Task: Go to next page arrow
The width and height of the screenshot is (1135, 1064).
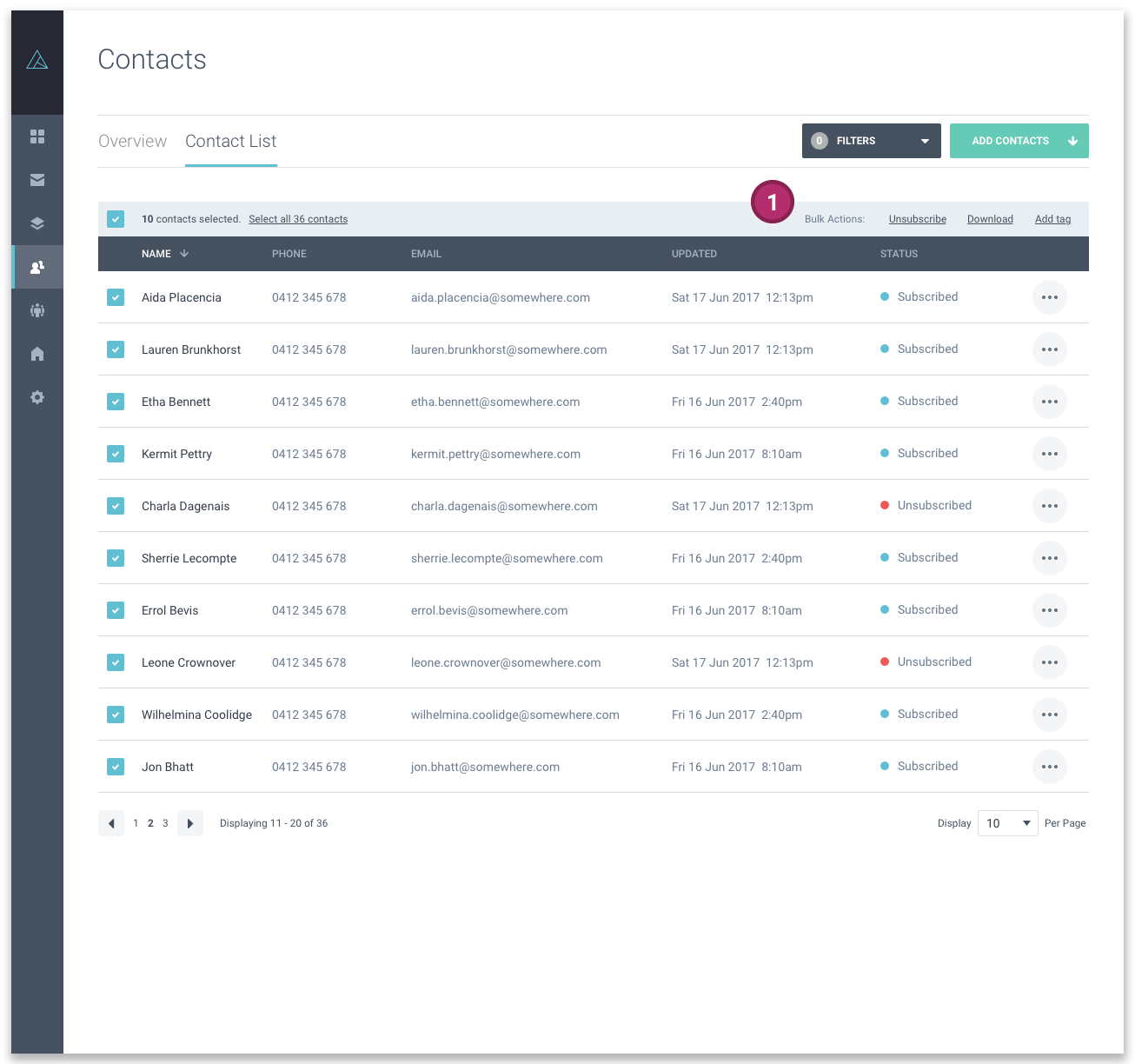Action: tap(190, 823)
